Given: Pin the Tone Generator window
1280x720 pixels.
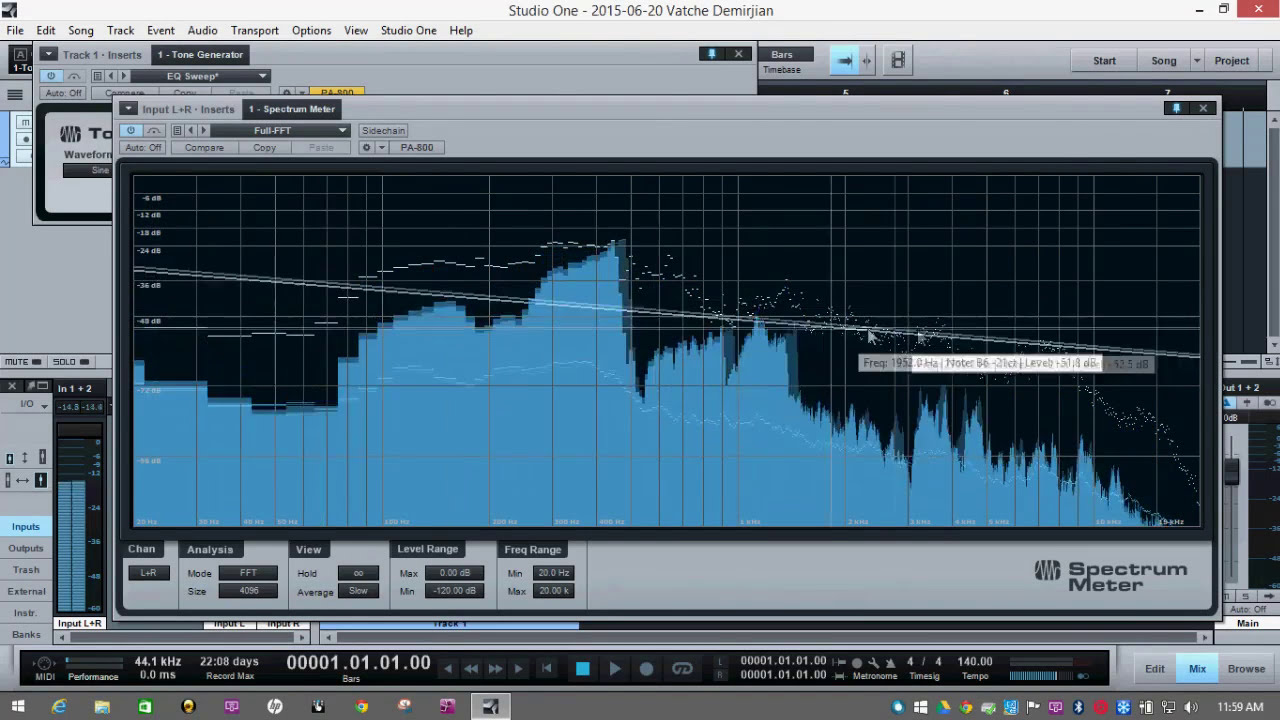Looking at the screenshot, I should [x=712, y=54].
